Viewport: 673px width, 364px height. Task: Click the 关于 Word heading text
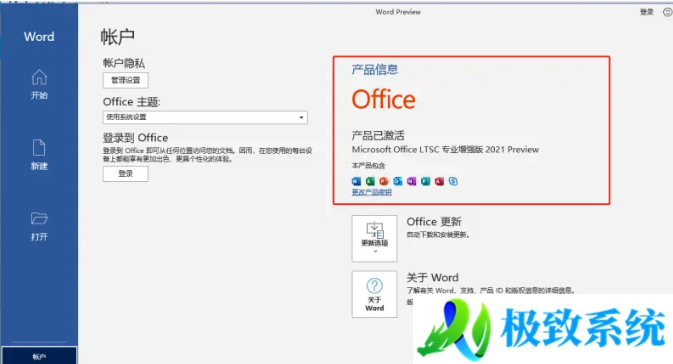click(433, 277)
